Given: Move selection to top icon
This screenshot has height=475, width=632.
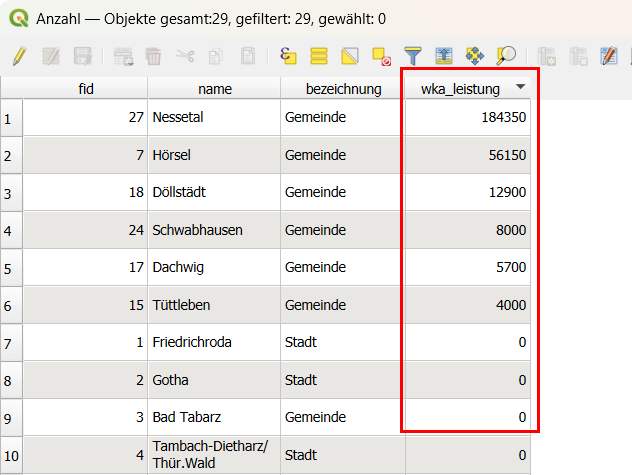Looking at the screenshot, I should (x=444, y=56).
